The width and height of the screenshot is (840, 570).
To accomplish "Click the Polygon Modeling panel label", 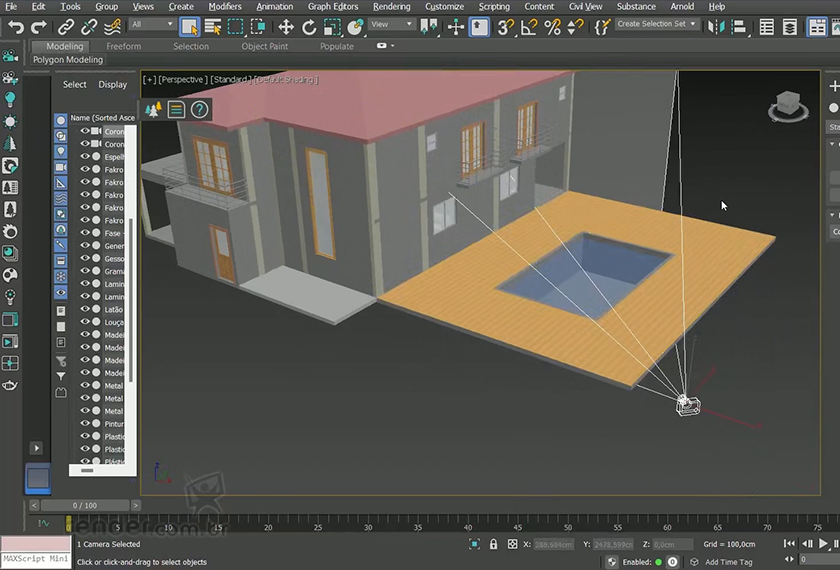I will (68, 60).
